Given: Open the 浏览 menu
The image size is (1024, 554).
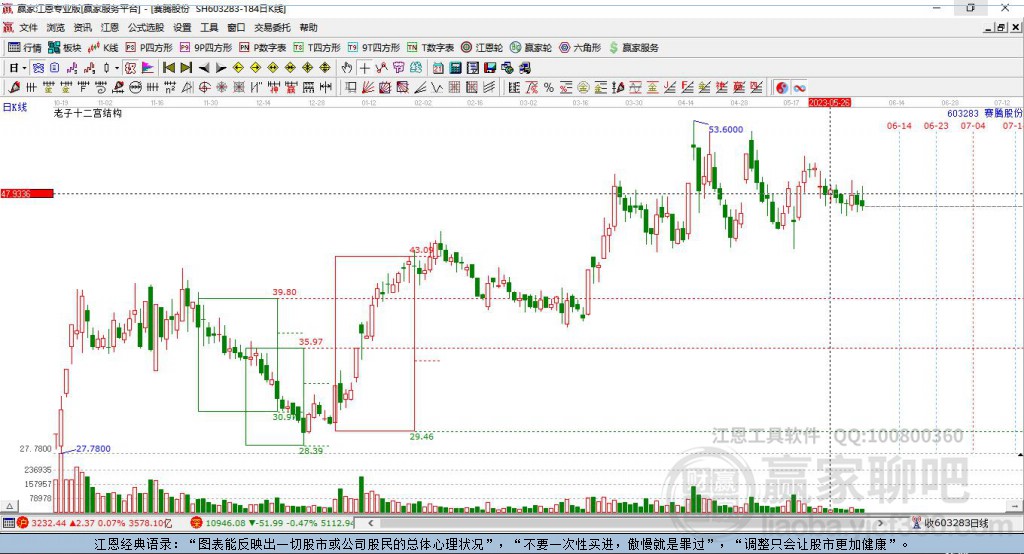Looking at the screenshot, I should (x=56, y=27).
